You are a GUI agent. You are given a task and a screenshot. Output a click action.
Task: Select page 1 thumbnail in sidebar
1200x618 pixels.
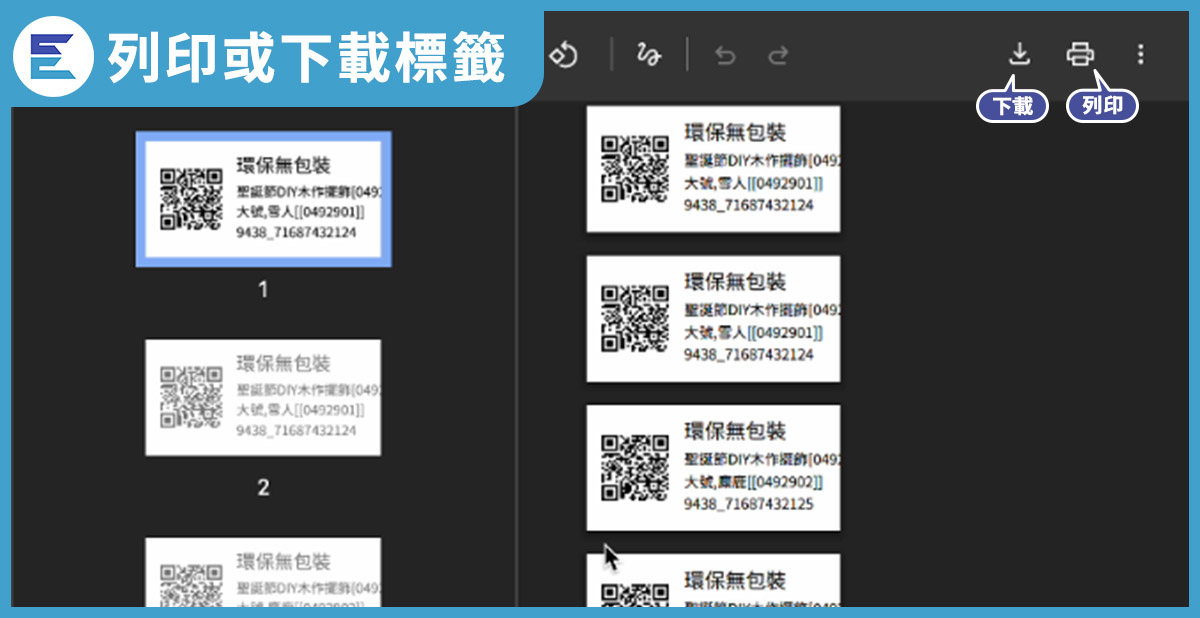click(x=263, y=200)
